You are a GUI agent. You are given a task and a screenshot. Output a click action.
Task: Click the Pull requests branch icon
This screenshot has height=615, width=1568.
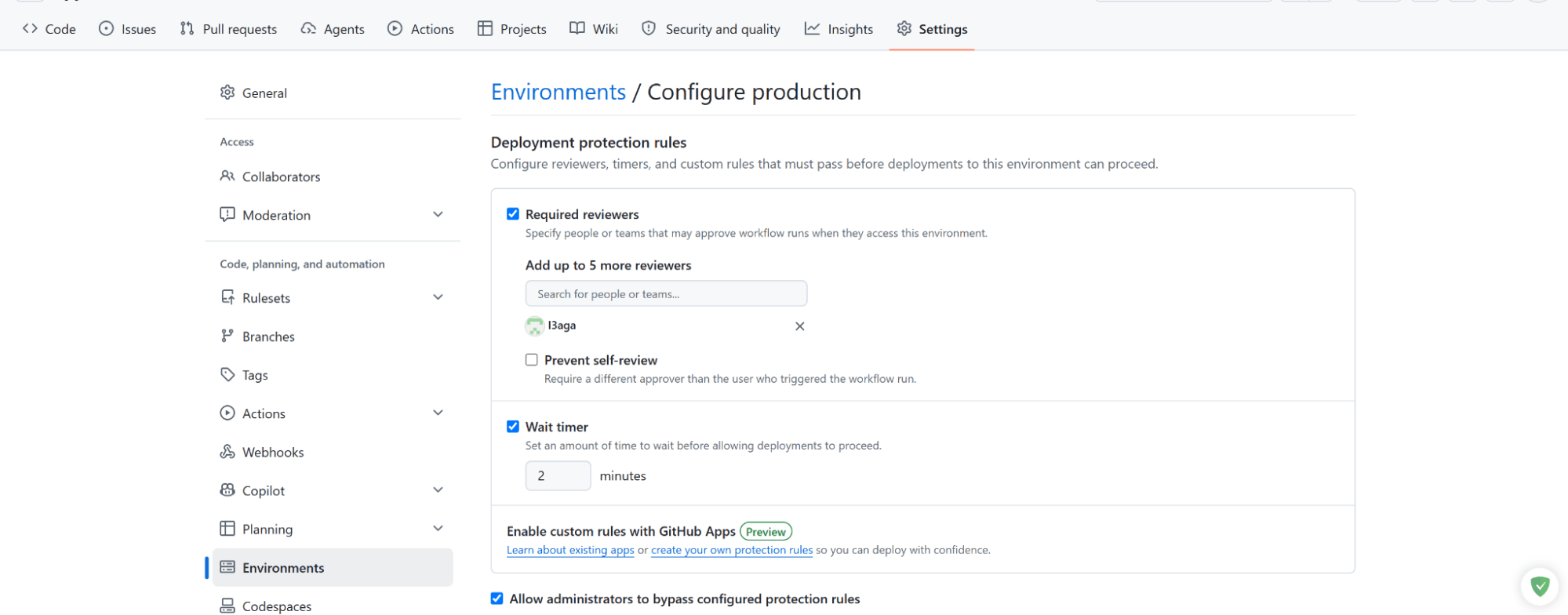point(187,29)
